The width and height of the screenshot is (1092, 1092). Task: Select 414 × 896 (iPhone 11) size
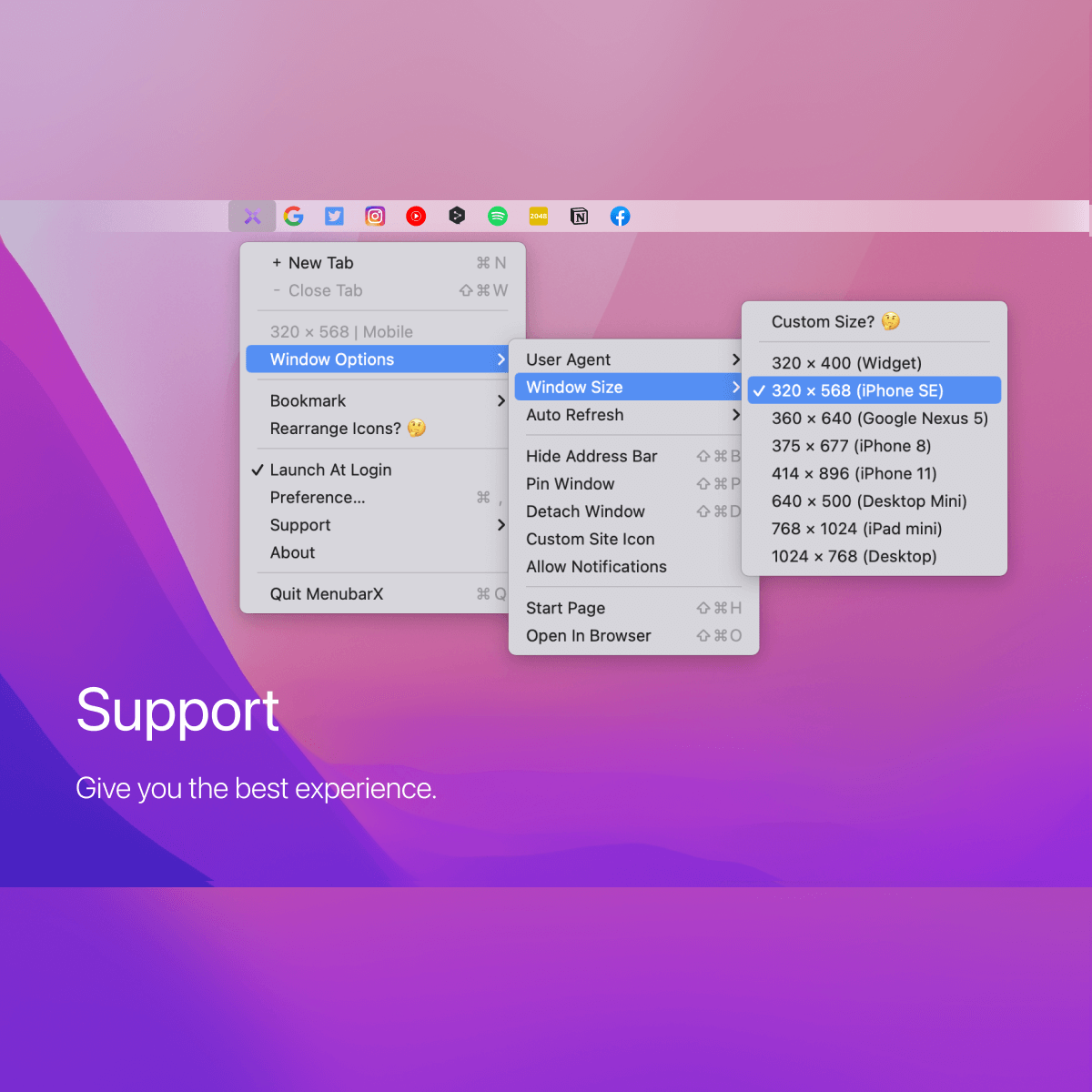875,473
